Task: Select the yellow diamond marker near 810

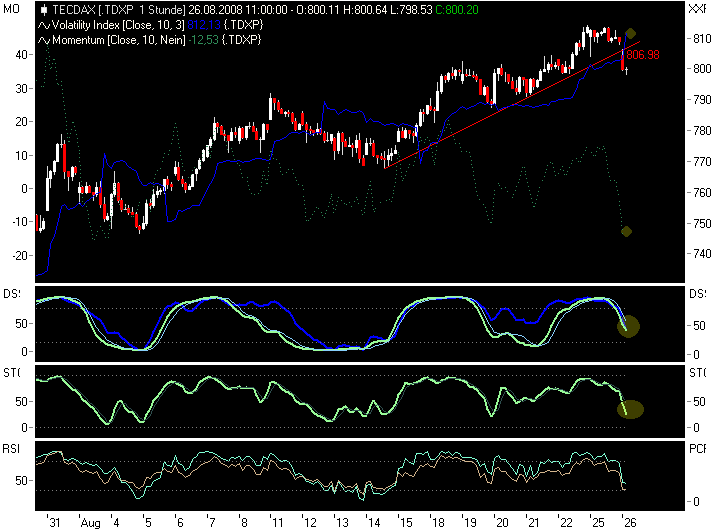Action: pyautogui.click(x=630, y=33)
